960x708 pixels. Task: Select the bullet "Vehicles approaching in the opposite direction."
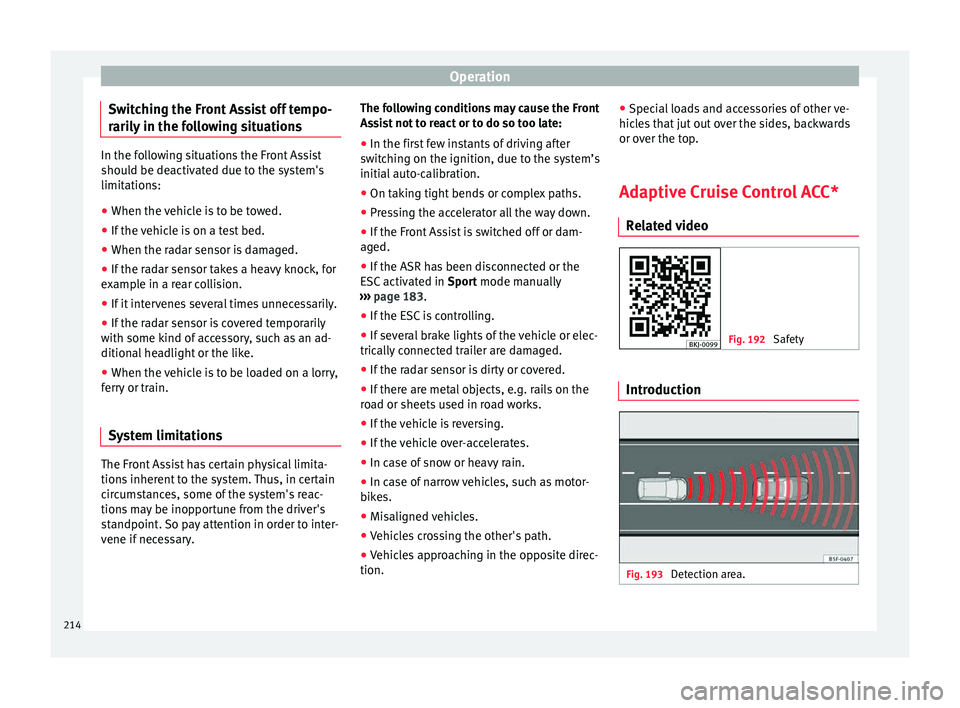click(479, 562)
